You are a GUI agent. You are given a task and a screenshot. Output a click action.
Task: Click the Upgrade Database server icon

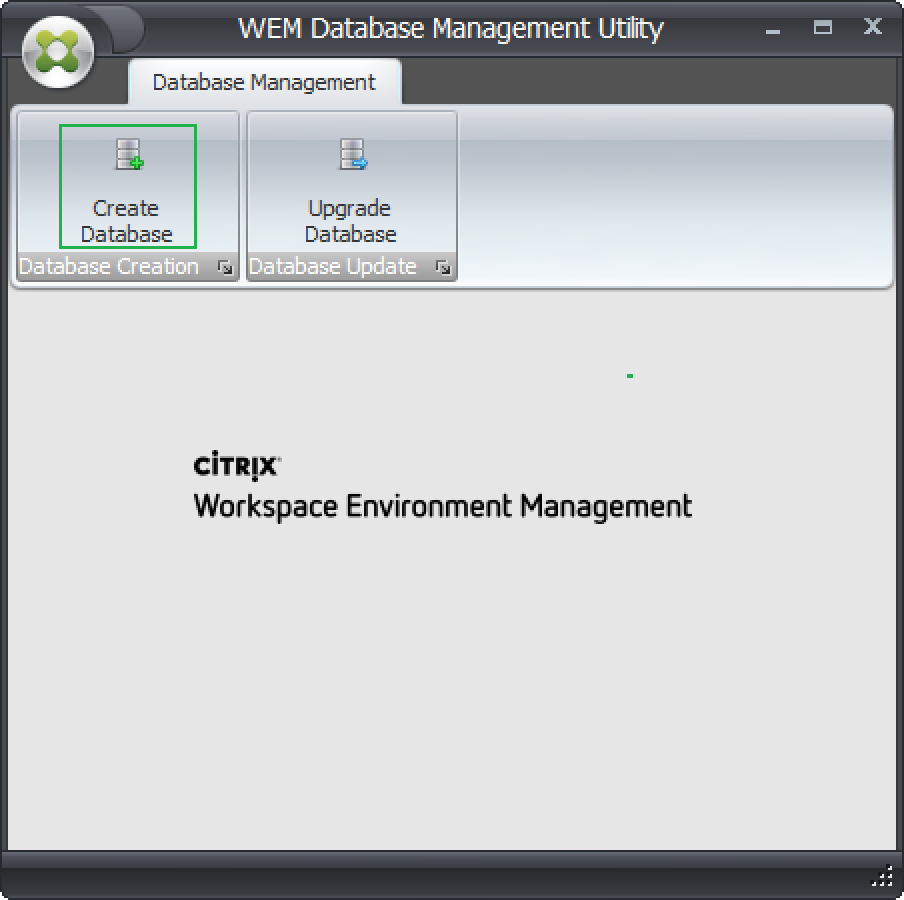click(x=353, y=155)
